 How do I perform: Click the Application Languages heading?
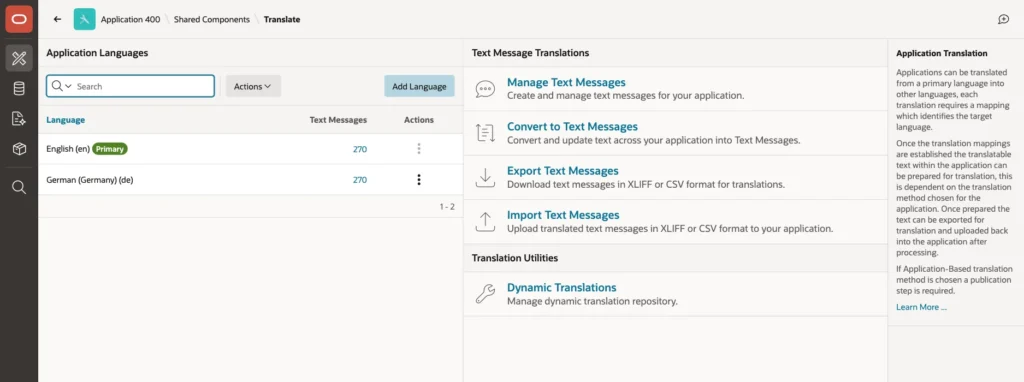click(x=97, y=53)
